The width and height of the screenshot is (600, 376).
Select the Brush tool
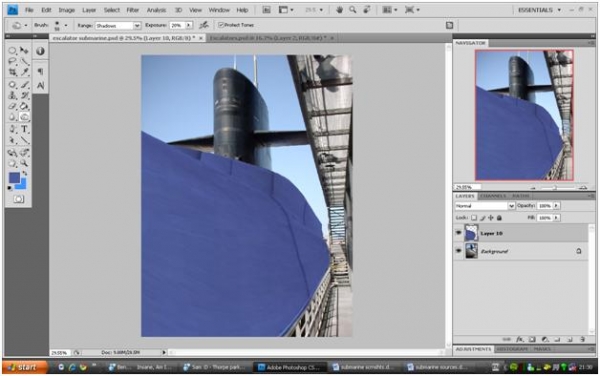coord(24,85)
